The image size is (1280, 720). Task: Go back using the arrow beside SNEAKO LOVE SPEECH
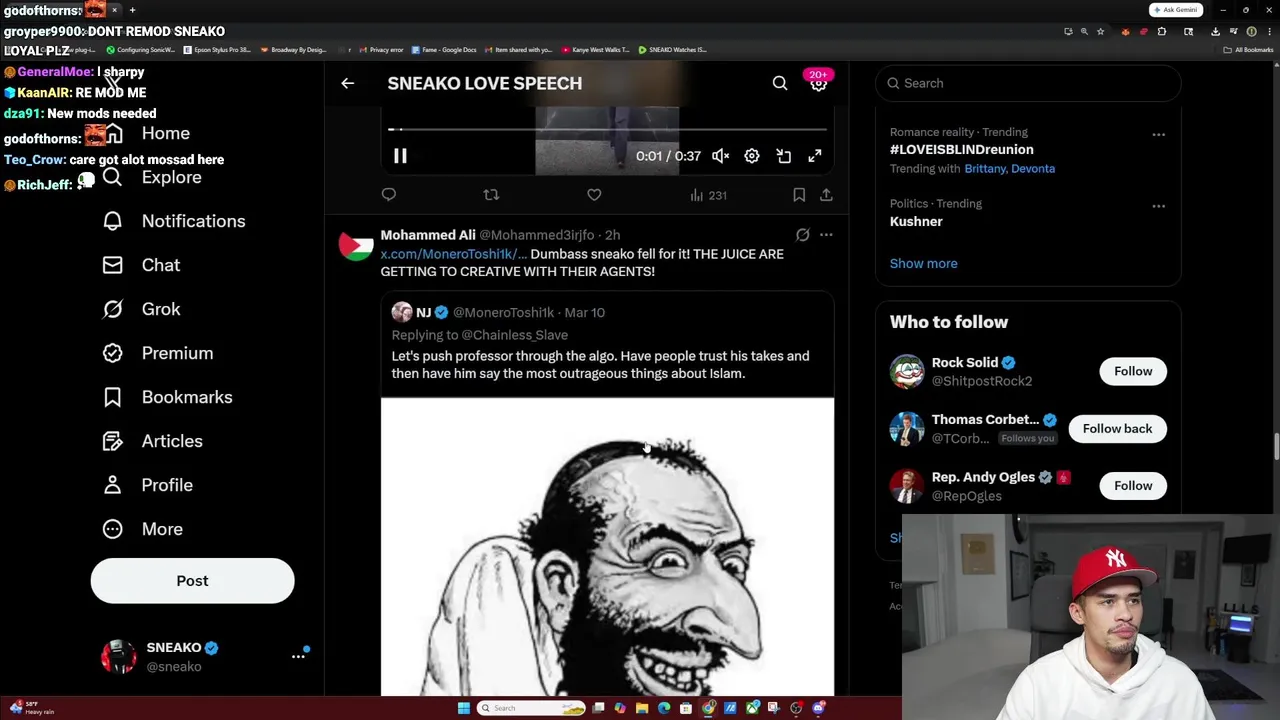pyautogui.click(x=347, y=83)
